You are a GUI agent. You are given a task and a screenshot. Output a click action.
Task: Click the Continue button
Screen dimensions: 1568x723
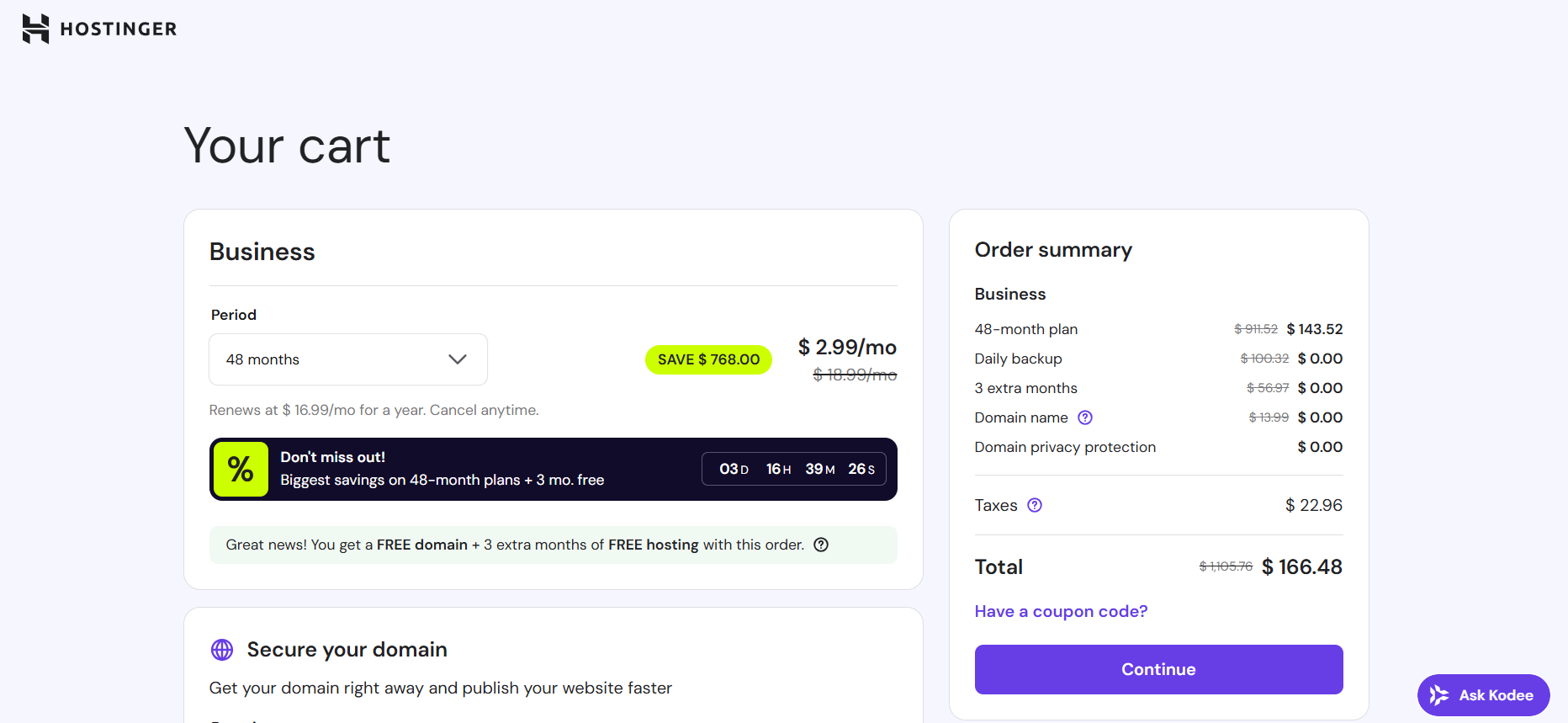point(1158,669)
